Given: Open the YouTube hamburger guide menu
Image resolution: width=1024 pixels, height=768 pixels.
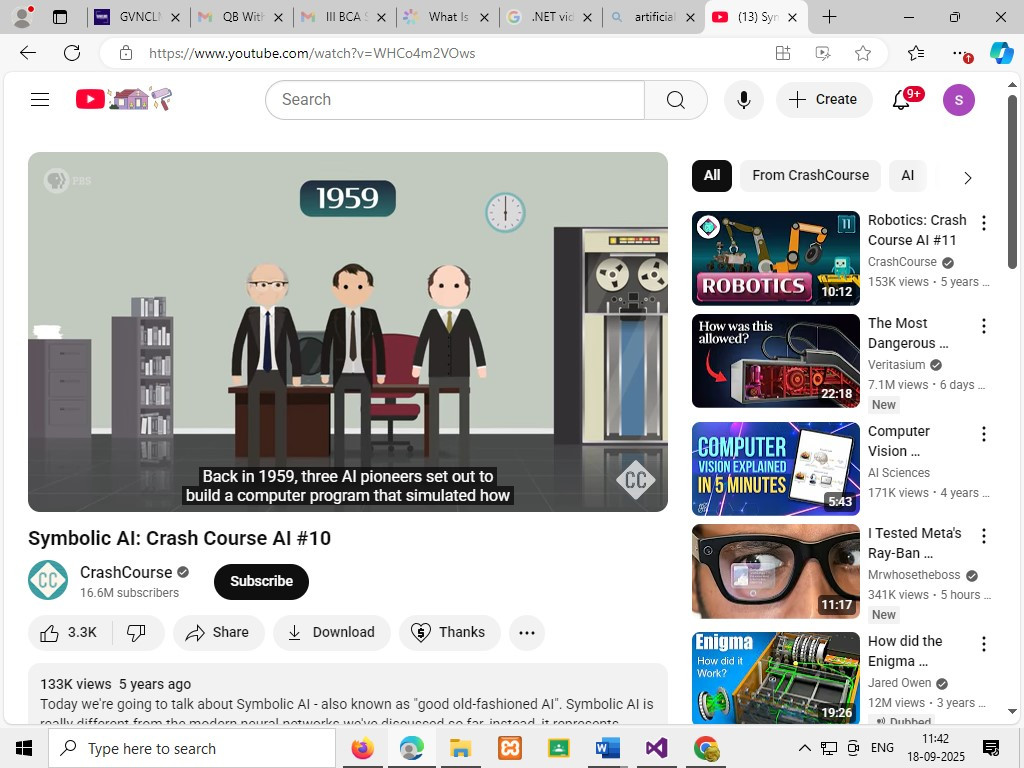Looking at the screenshot, I should point(40,99).
